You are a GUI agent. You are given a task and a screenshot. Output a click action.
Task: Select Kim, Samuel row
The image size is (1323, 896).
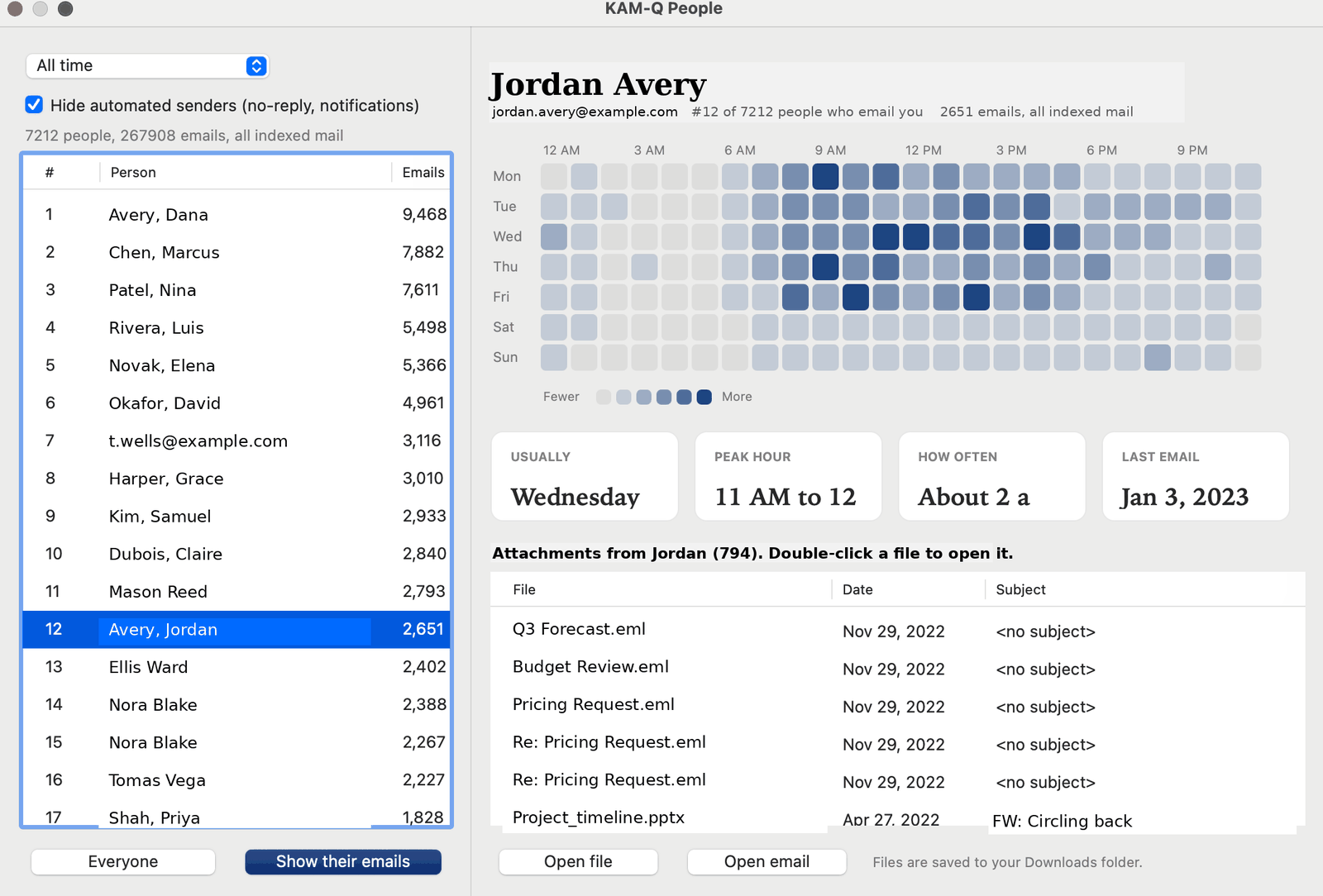(236, 516)
